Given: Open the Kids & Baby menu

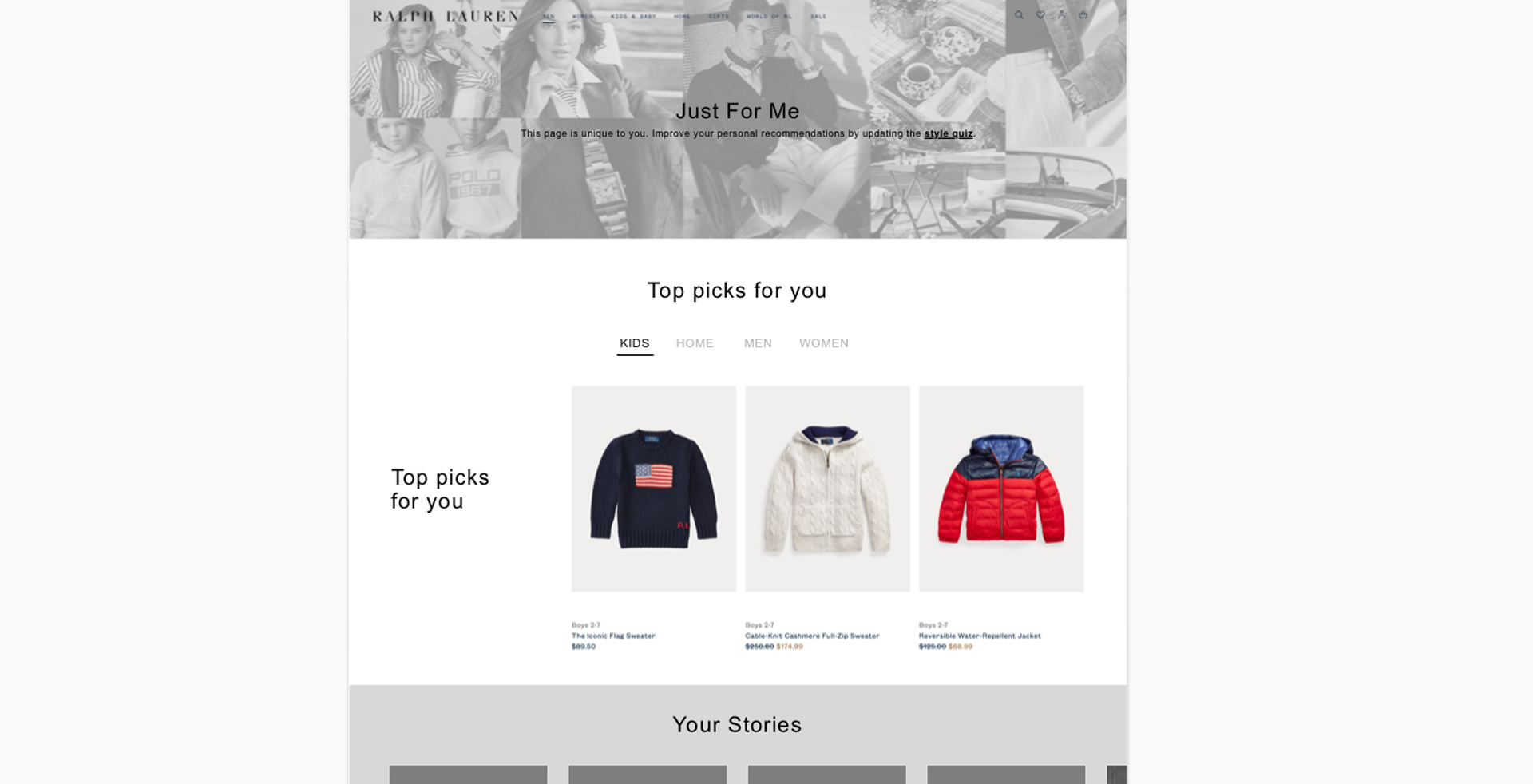Looking at the screenshot, I should click(x=633, y=16).
